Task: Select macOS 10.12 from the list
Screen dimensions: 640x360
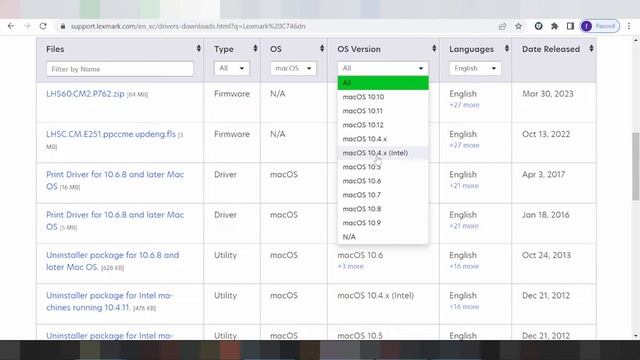Action: (x=383, y=125)
